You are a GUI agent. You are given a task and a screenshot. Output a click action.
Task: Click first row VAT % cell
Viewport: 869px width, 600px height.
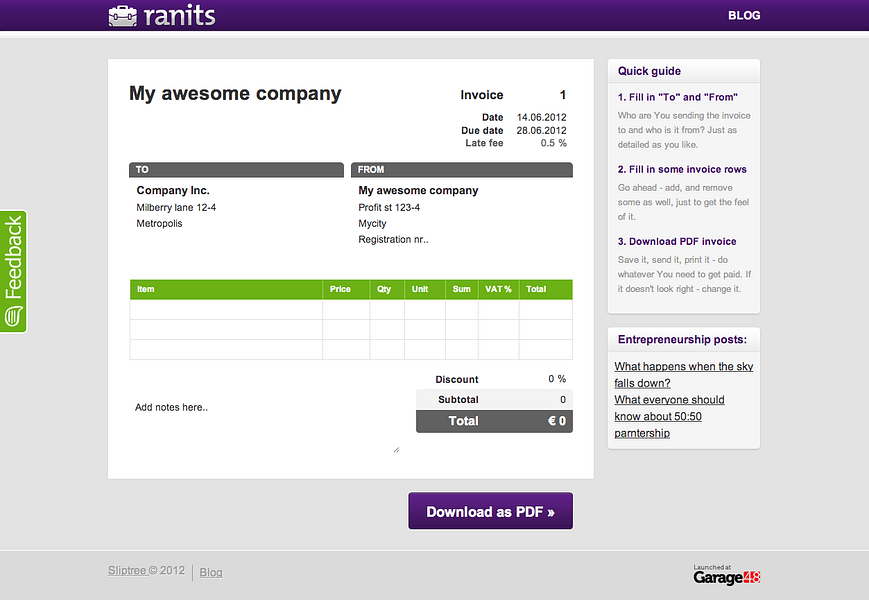pos(499,310)
